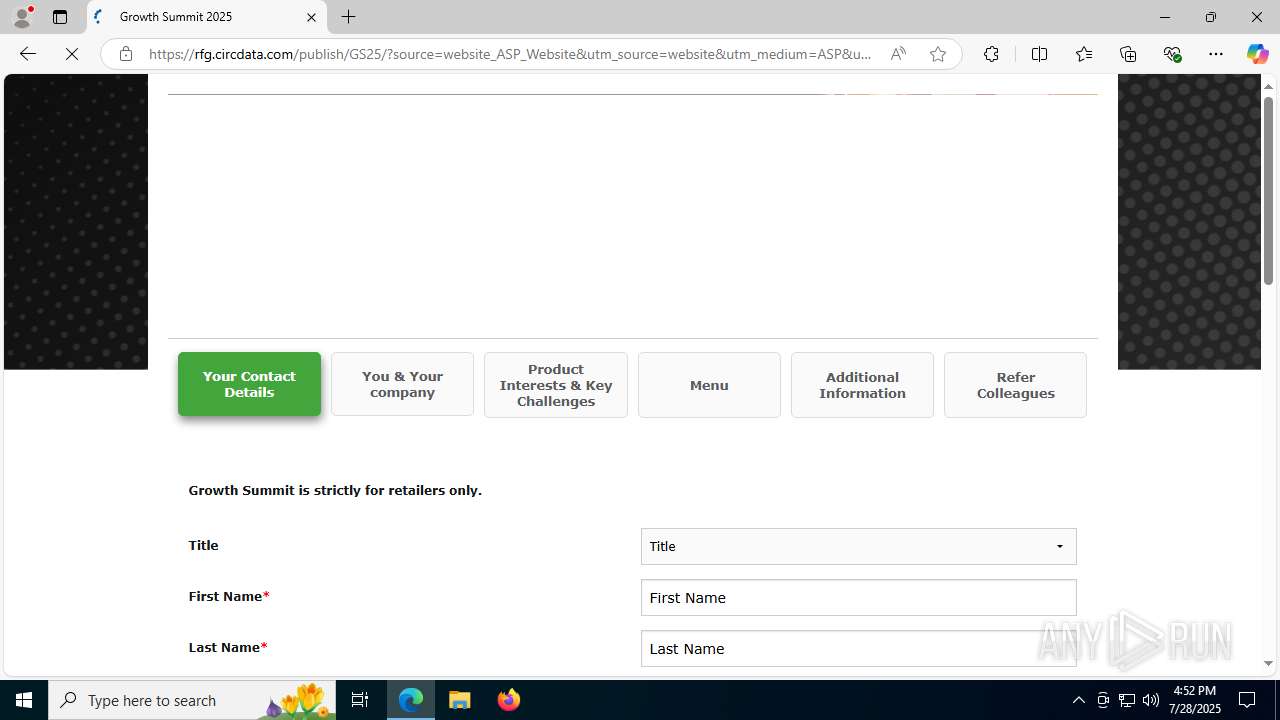Stop loading the page
The width and height of the screenshot is (1280, 720).
[x=72, y=54]
